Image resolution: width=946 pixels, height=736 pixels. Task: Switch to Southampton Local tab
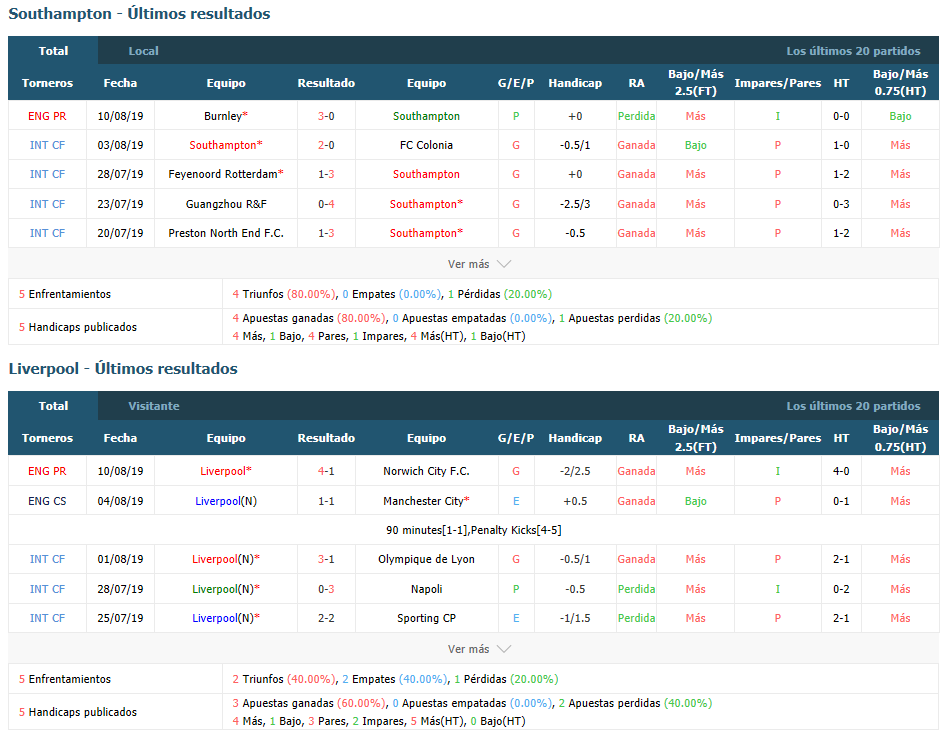coord(143,51)
